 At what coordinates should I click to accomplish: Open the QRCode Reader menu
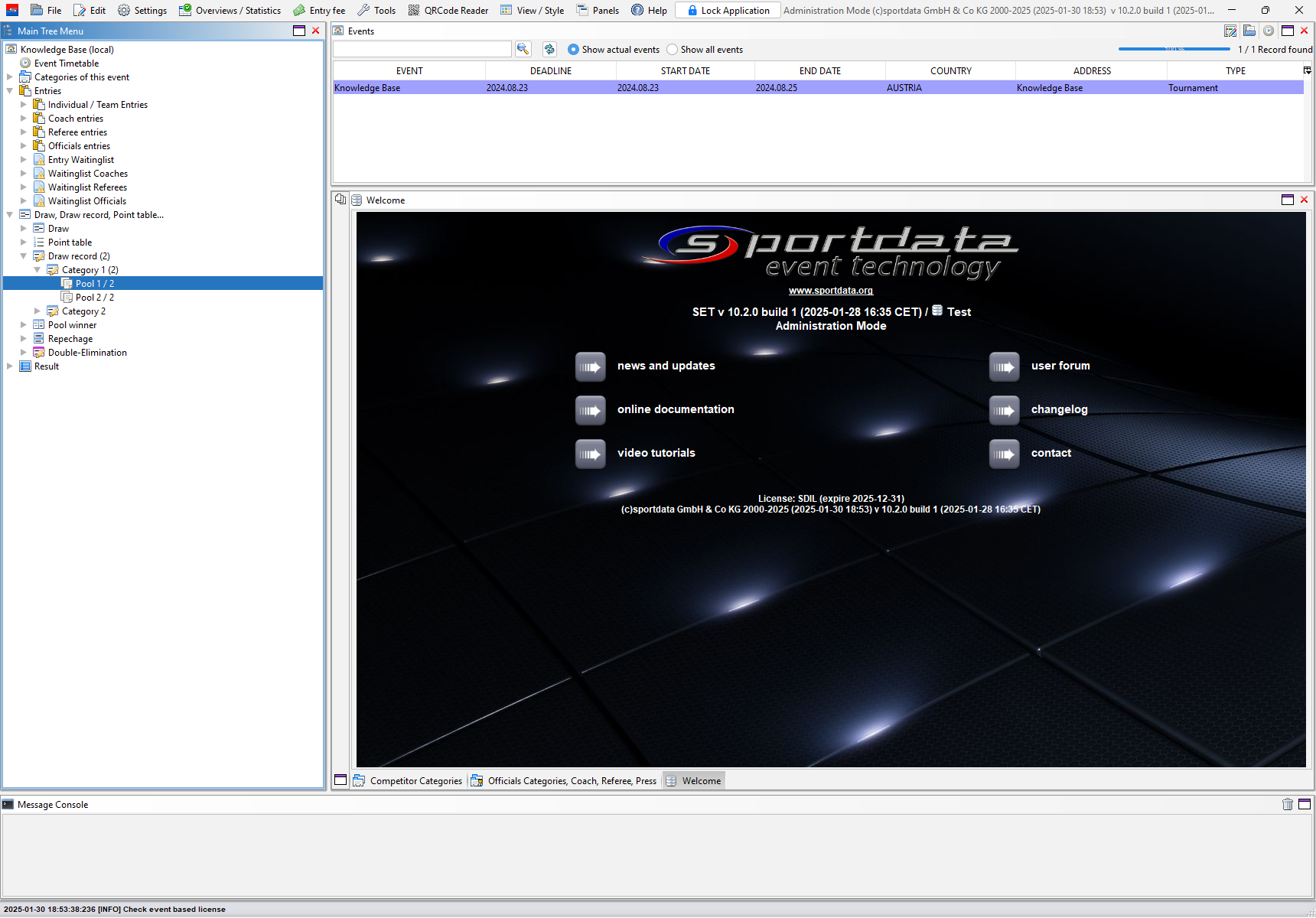448,10
